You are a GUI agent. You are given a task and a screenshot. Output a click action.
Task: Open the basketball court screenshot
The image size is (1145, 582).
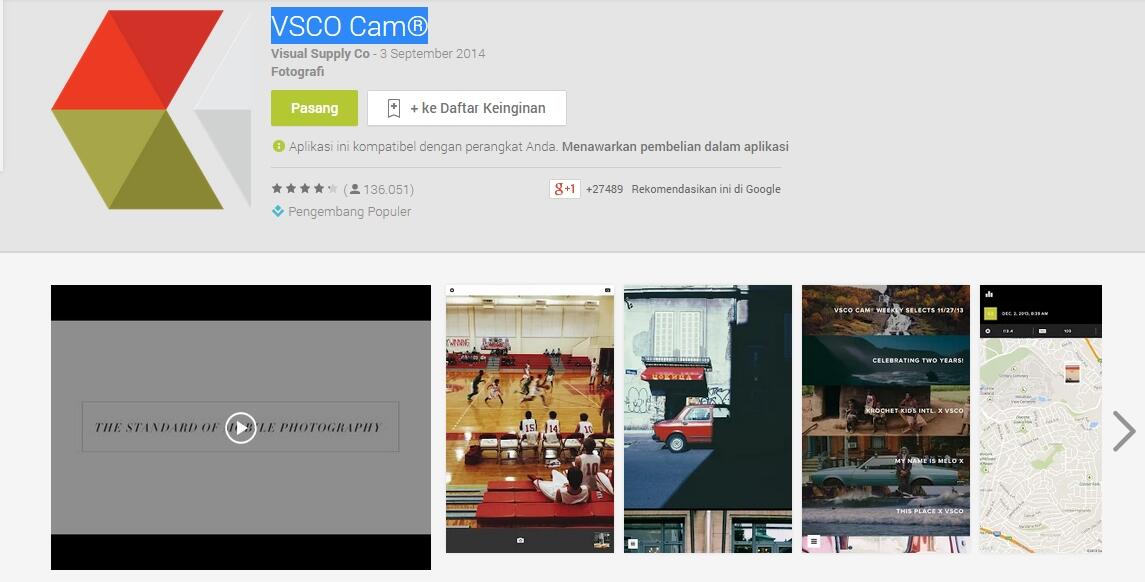point(529,419)
